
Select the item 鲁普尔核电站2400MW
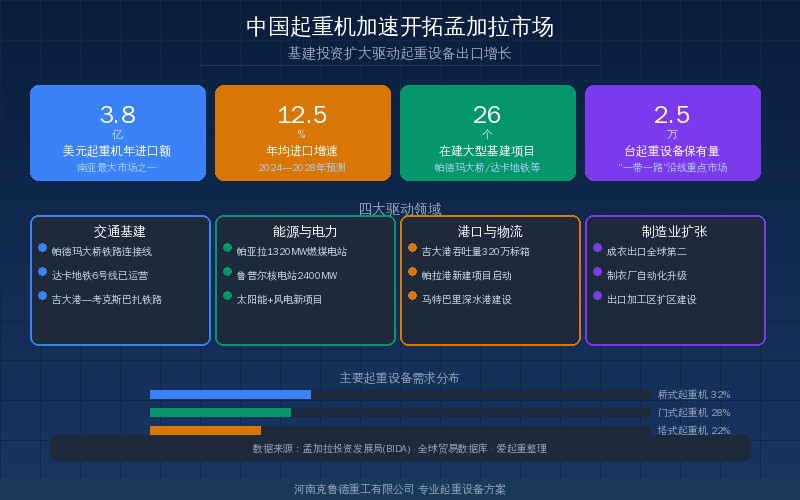tap(287, 276)
